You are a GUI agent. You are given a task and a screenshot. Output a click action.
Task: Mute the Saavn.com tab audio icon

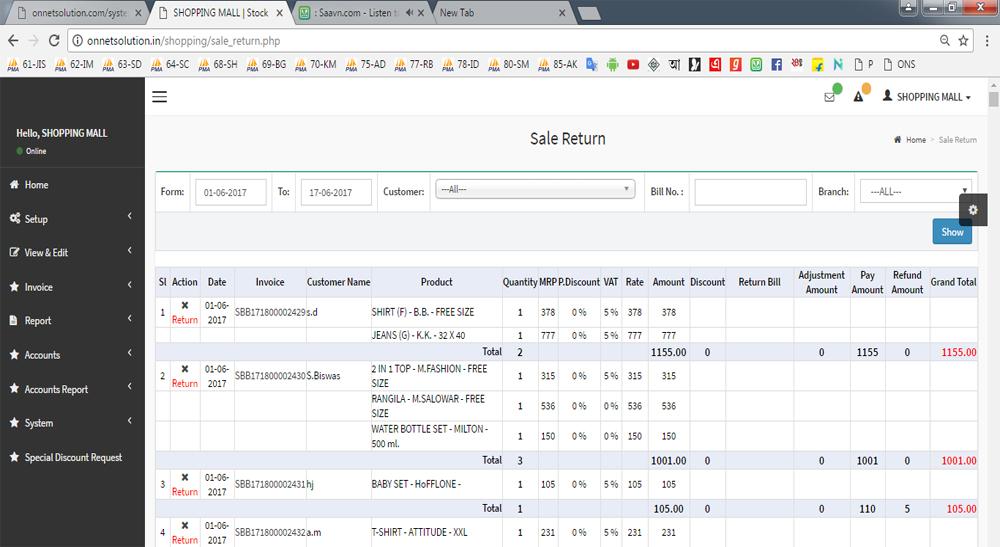point(409,13)
